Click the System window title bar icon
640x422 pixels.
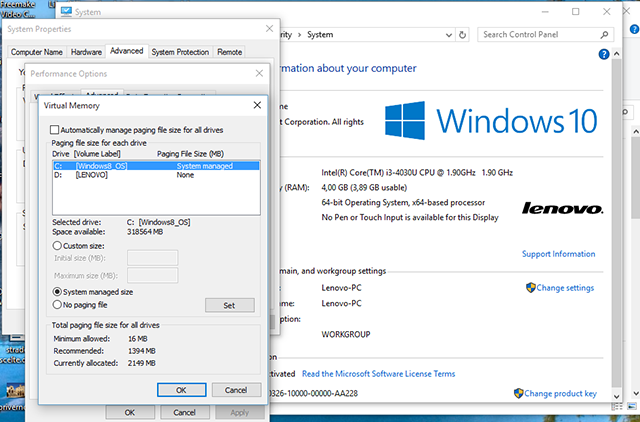pos(66,11)
